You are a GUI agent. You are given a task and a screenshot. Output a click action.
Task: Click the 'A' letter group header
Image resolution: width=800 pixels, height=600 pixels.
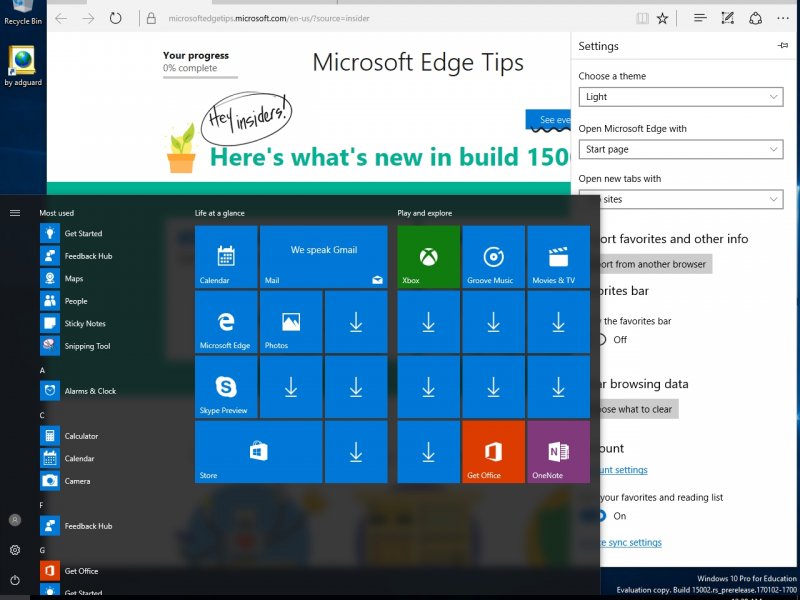42,370
